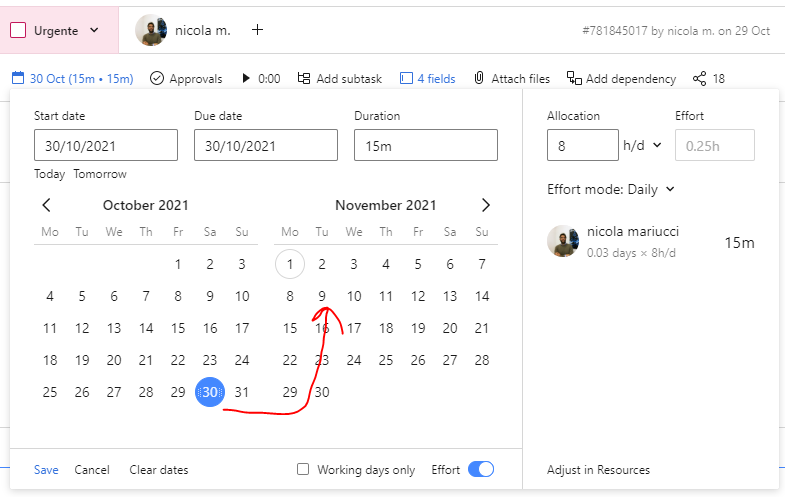Click the plus icon to add assignee
The image size is (785, 497).
(x=257, y=30)
